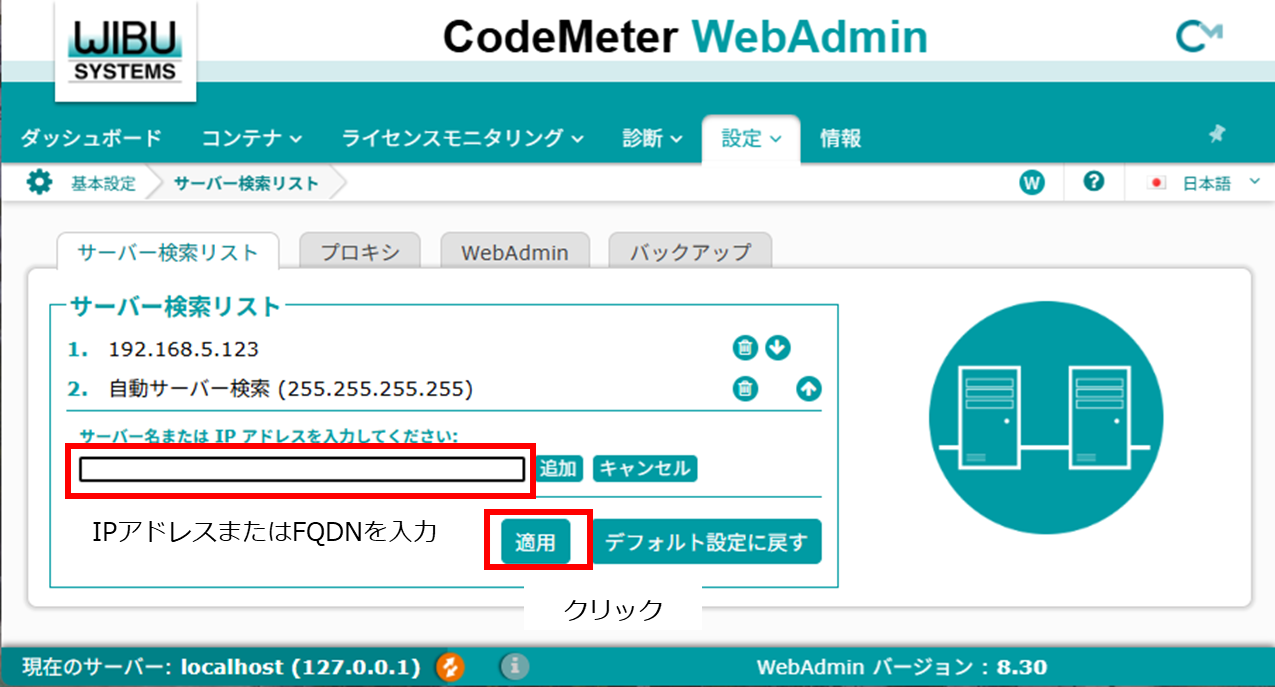
Task: Click the server name or IP input field
Action: [302, 469]
